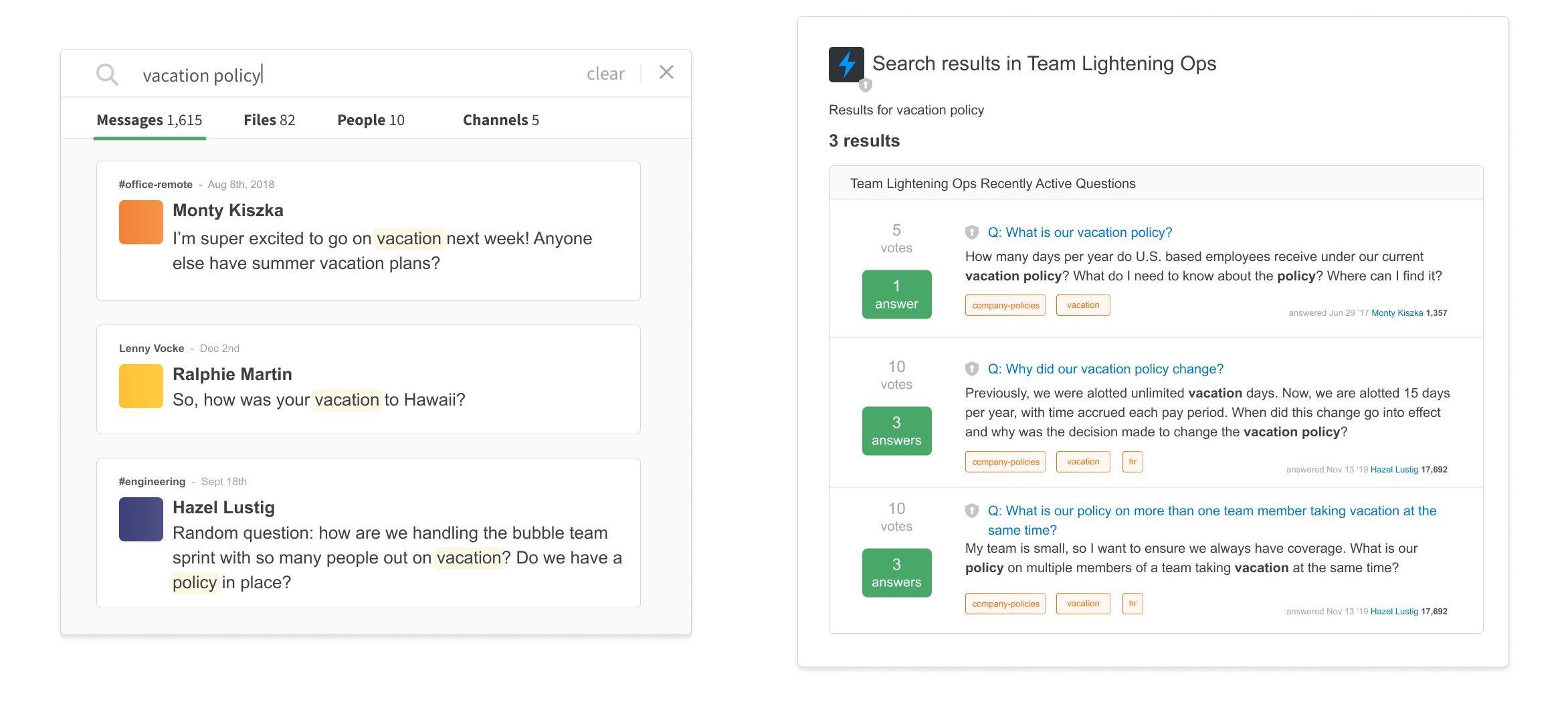Click Monty Kiszka's orange avatar
The height and width of the screenshot is (702, 1568).
point(141,222)
